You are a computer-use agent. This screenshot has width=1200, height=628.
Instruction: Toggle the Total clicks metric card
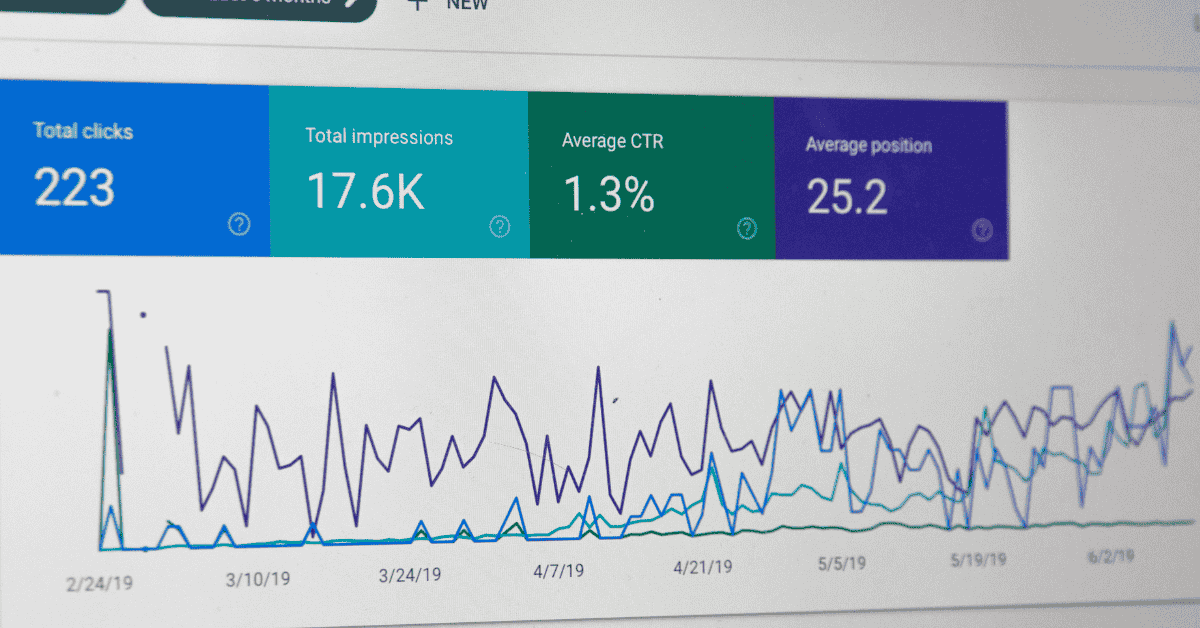tap(130, 170)
